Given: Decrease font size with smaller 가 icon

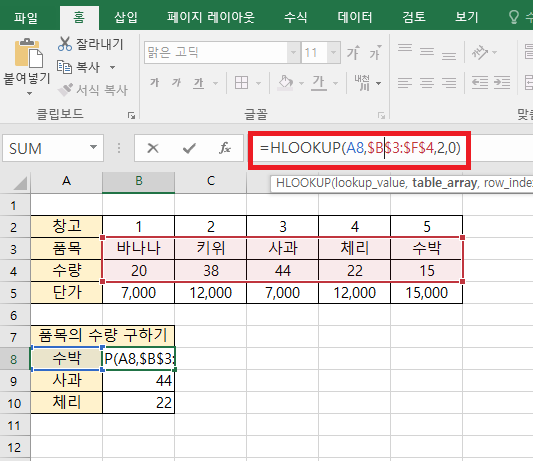Looking at the screenshot, I should 375,53.
